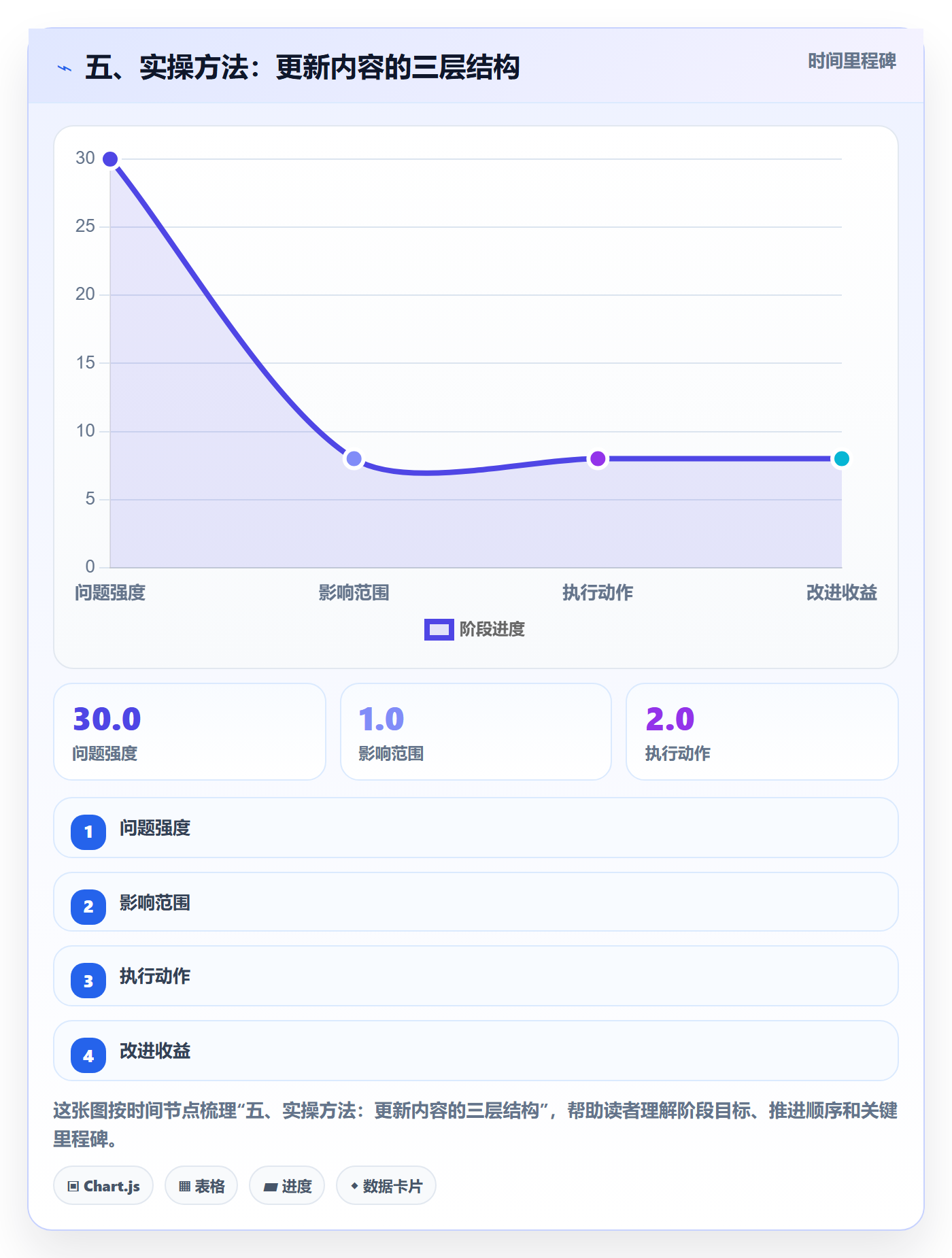Click the number 4 badge

(88, 1055)
